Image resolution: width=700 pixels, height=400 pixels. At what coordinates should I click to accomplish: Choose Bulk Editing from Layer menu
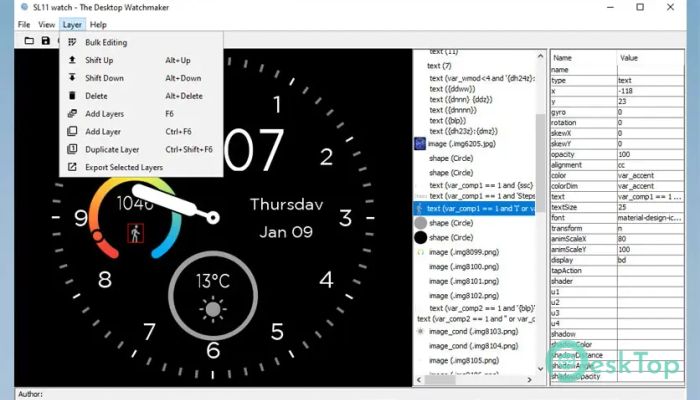(141, 42)
